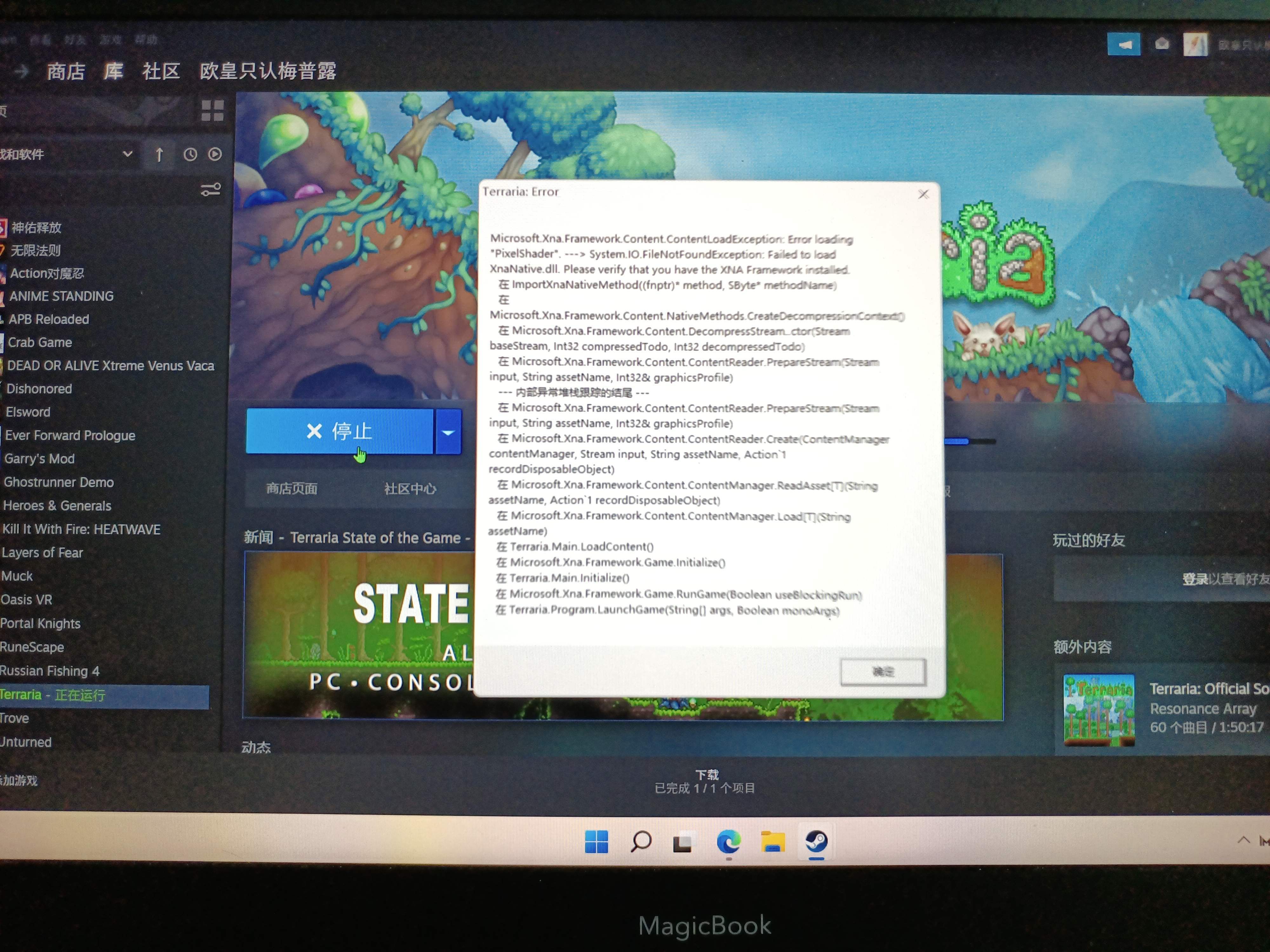Select APB Reloaded in the library

tap(48, 320)
